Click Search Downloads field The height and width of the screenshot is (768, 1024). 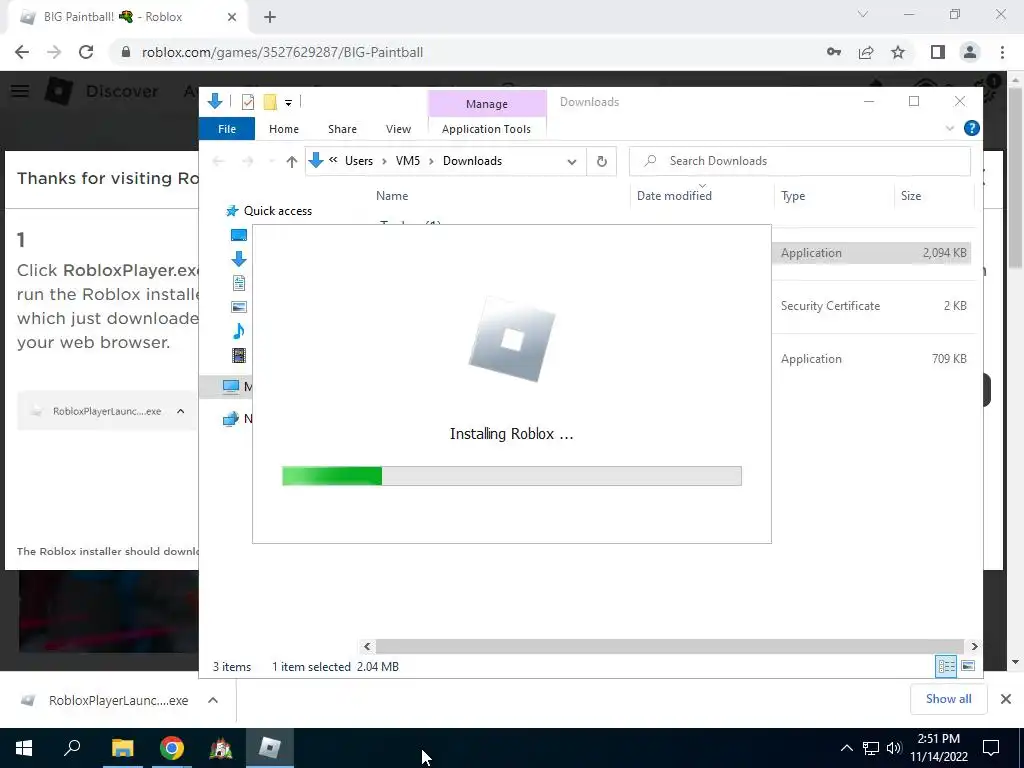tap(799, 161)
